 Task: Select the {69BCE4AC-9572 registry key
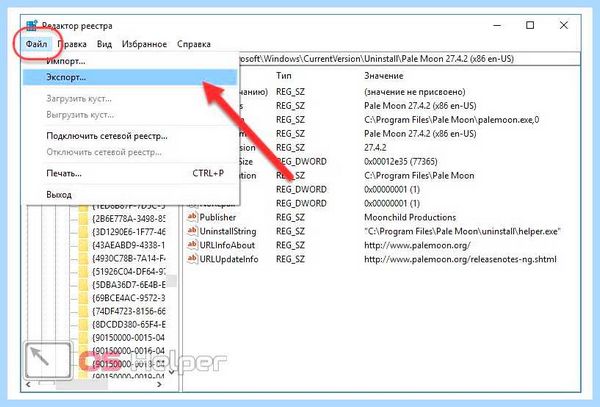129,298
